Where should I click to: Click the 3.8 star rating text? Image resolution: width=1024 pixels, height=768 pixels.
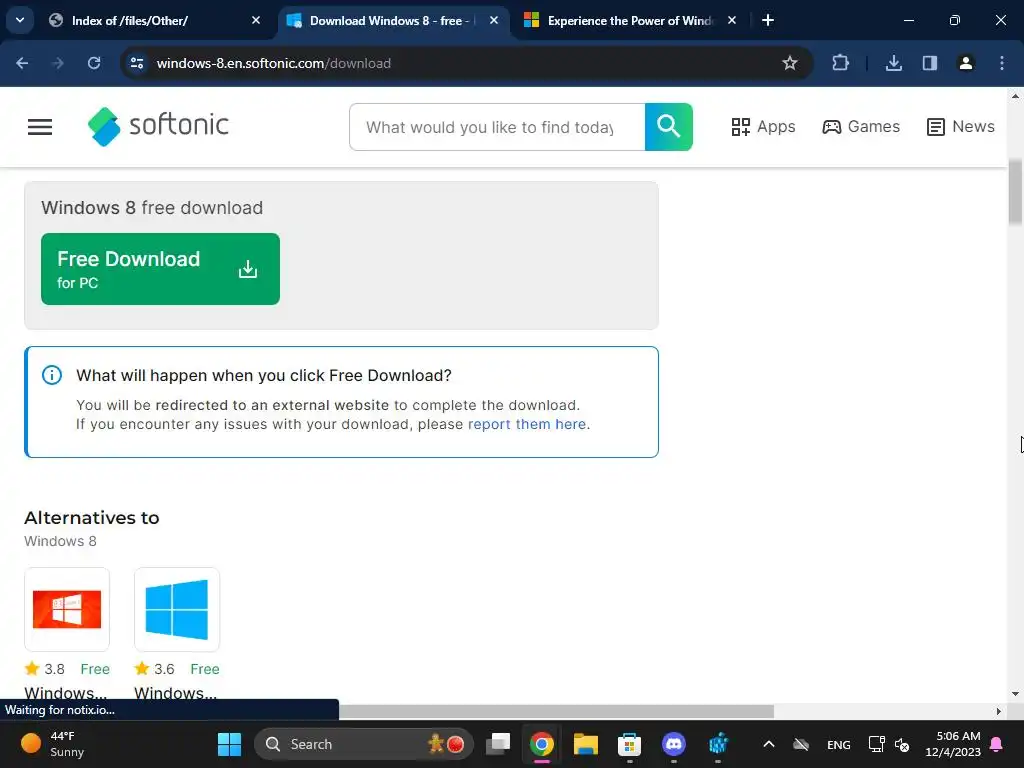(x=54, y=669)
